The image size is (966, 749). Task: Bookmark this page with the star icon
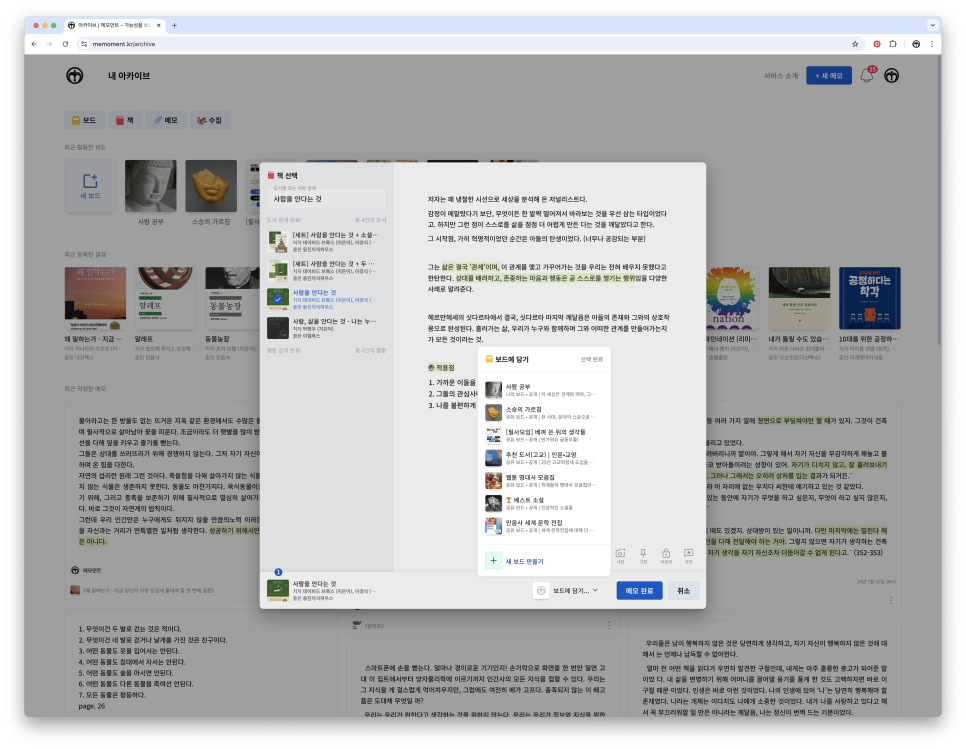855,44
